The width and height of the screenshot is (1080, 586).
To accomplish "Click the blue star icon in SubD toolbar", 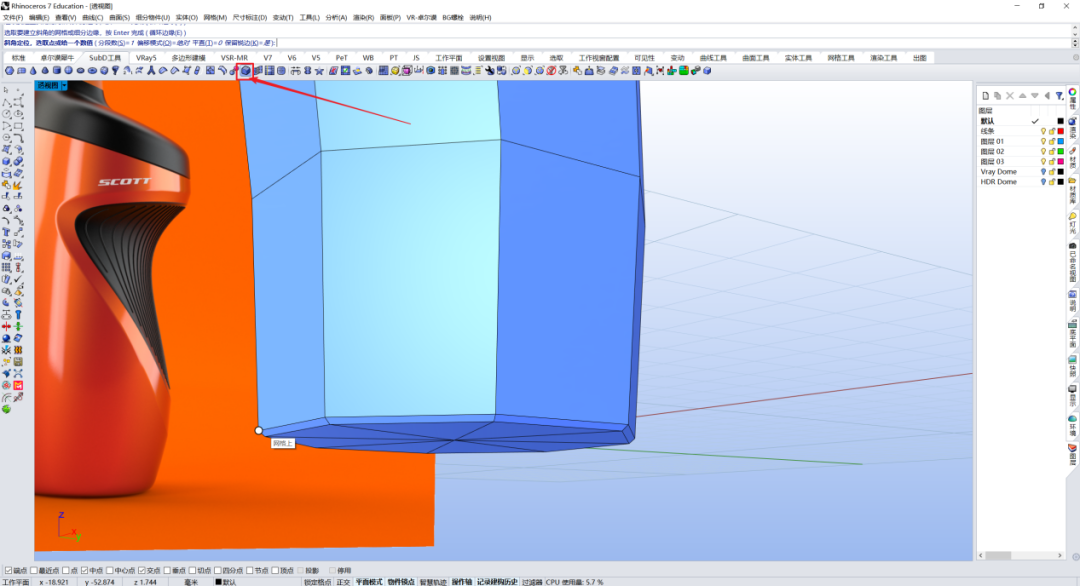I will tap(319, 70).
